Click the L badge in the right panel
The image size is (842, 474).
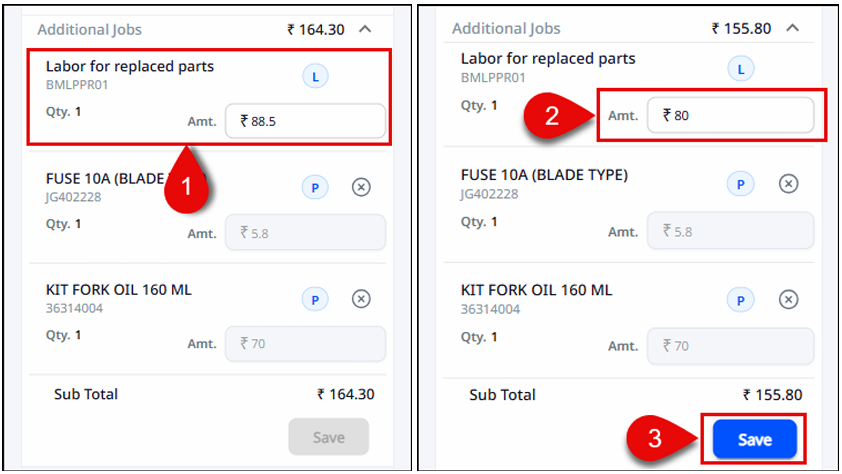point(740,69)
